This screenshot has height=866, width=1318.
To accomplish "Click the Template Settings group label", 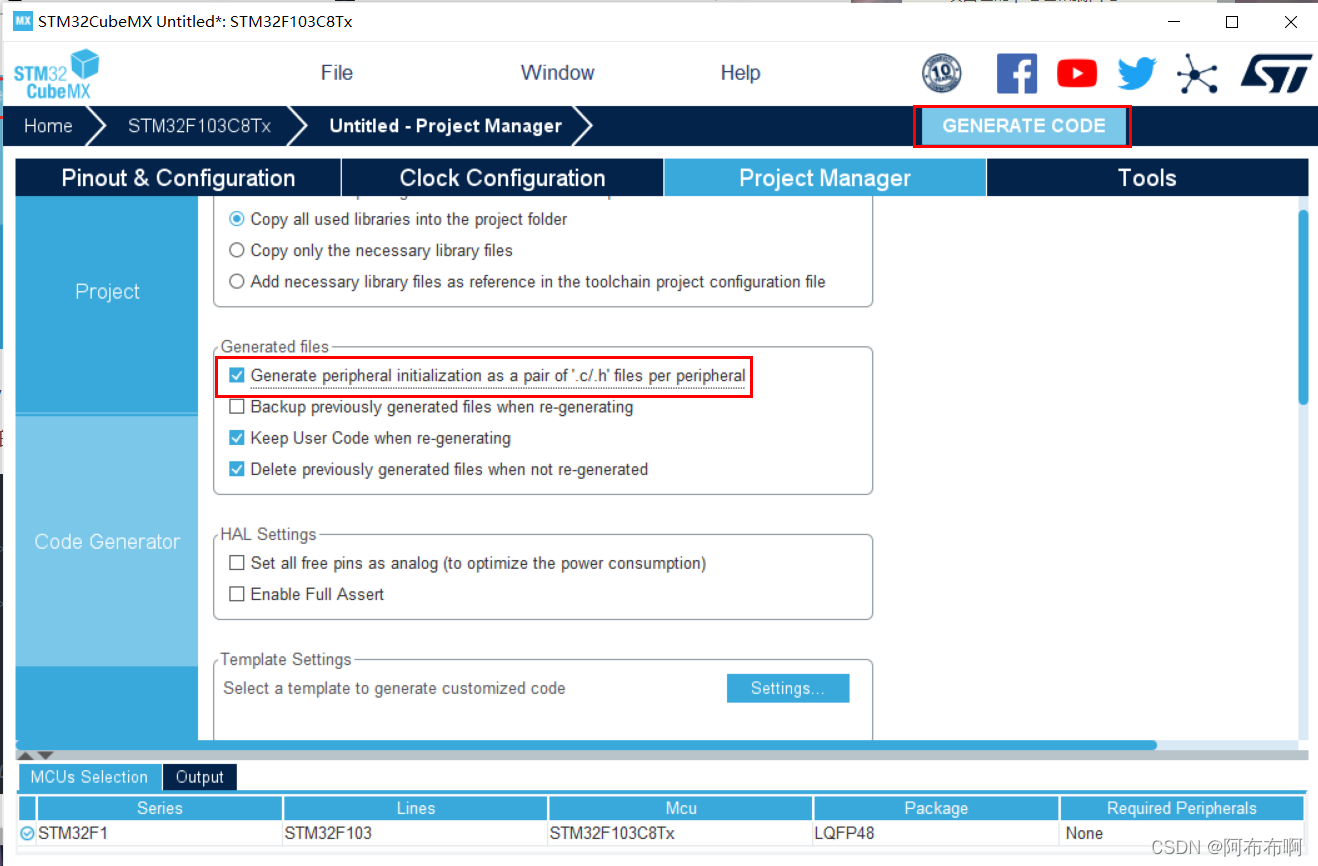I will [x=286, y=659].
